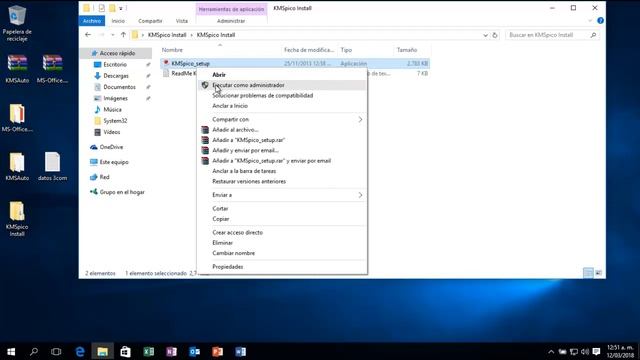Choose Propiedades in the context menu

point(282,267)
